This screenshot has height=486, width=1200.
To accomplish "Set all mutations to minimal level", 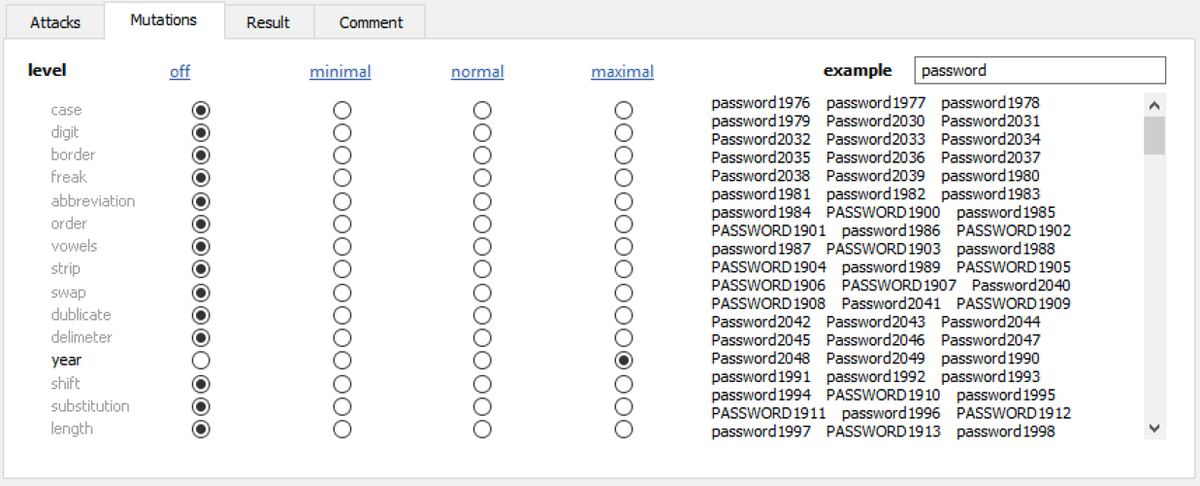I will (340, 72).
